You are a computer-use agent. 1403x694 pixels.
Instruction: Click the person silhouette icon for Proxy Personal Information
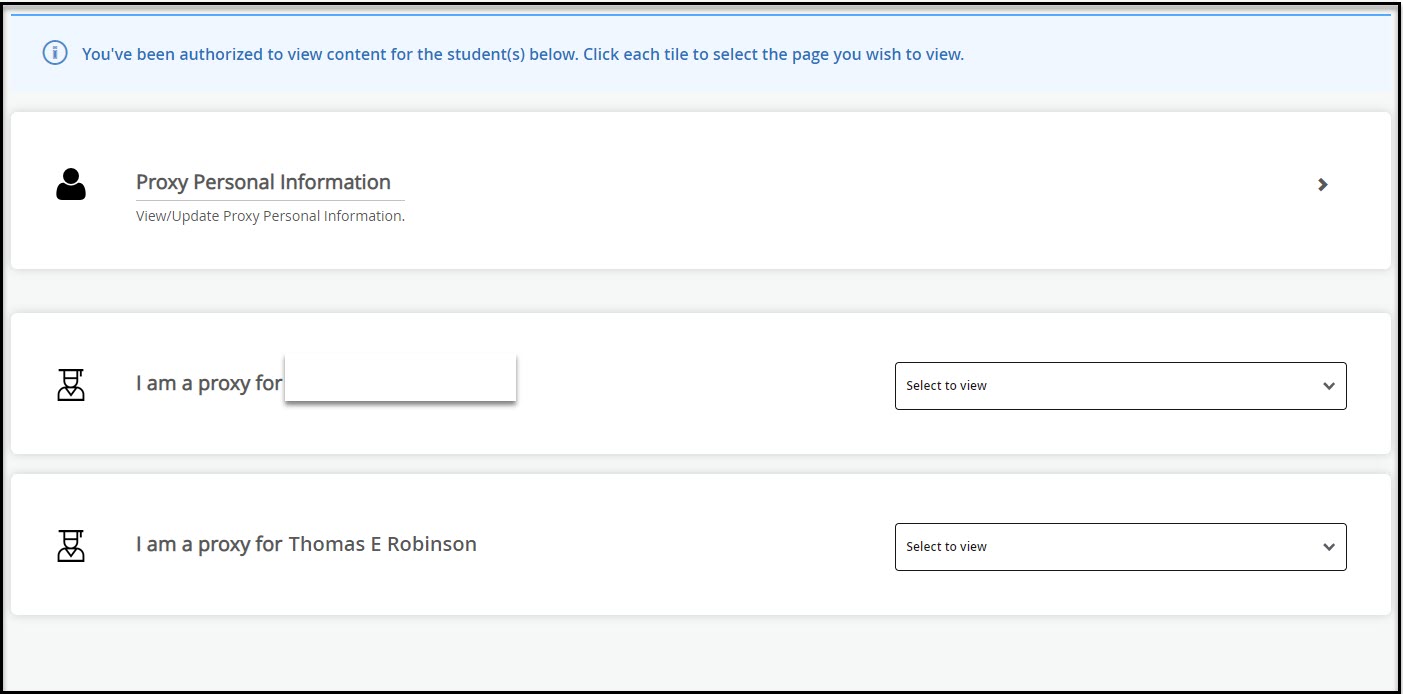pos(71,185)
